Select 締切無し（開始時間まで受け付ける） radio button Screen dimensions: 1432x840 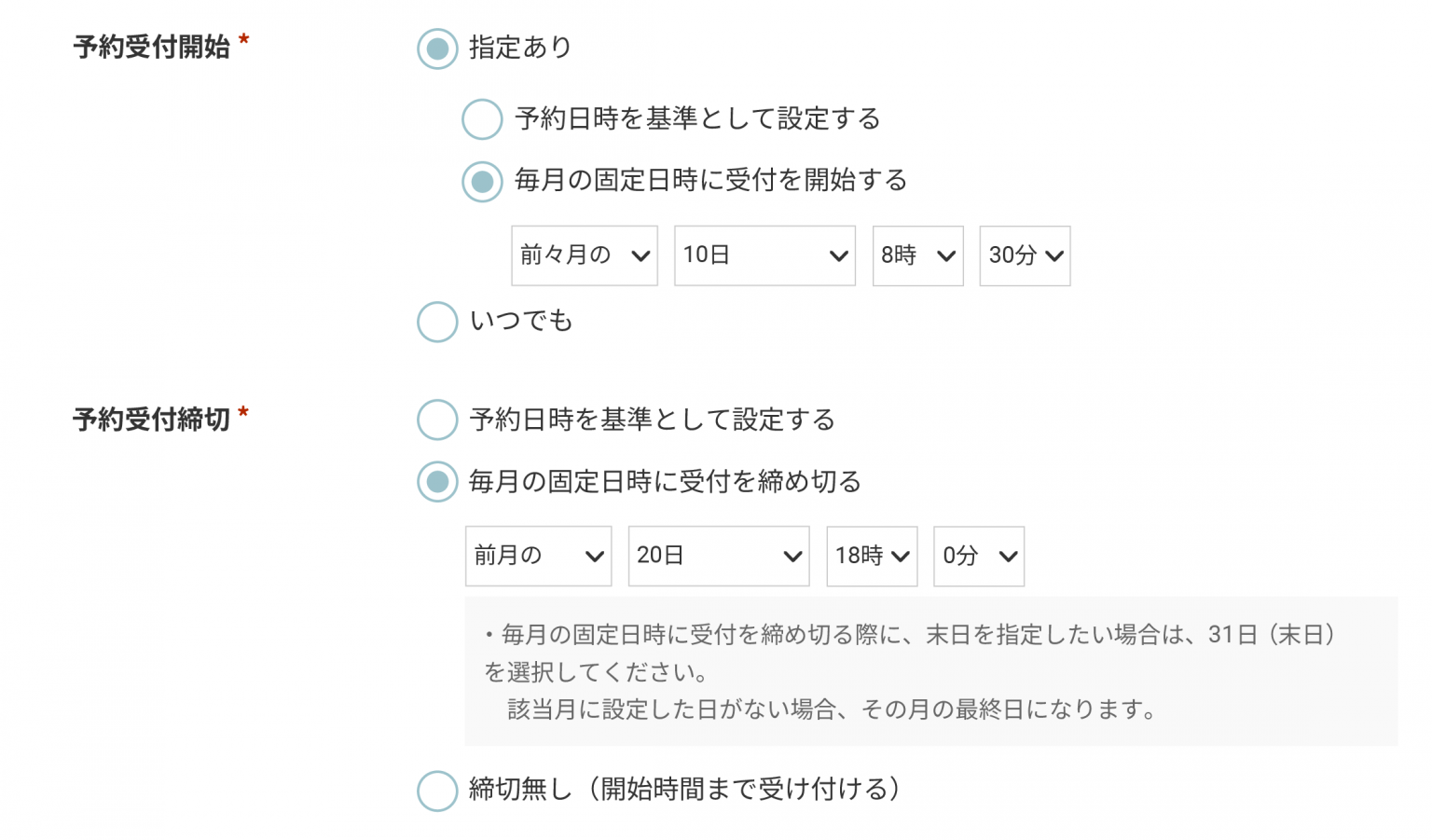(x=437, y=791)
